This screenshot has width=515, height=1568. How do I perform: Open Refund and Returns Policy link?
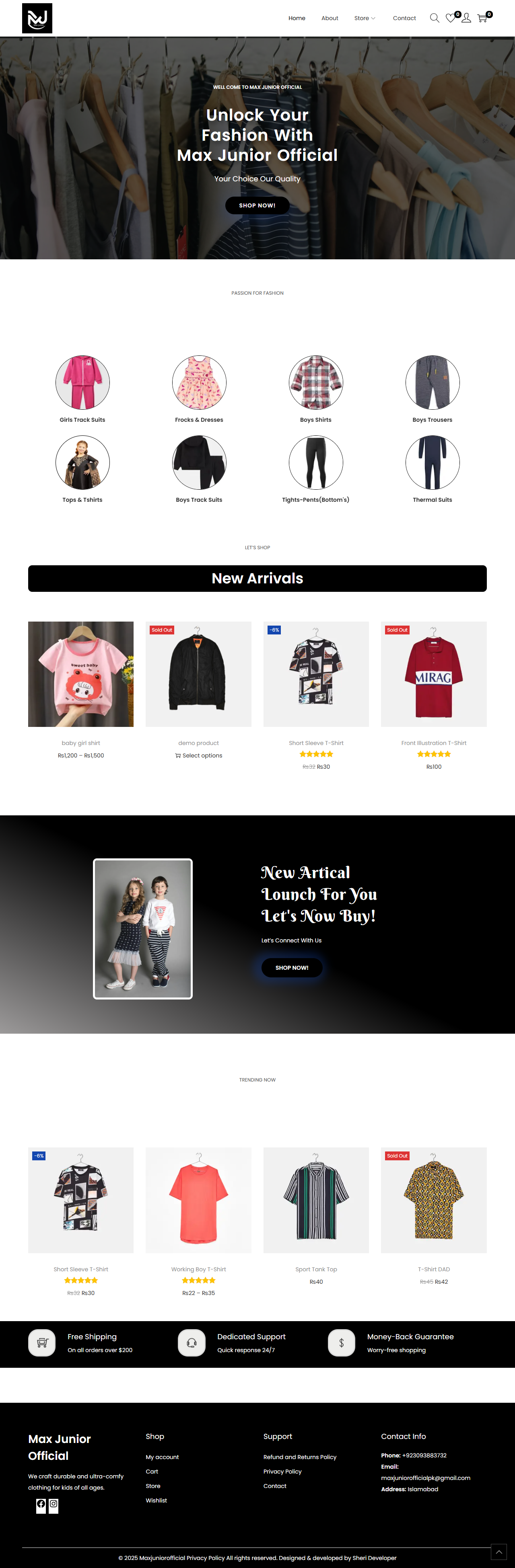click(300, 1457)
